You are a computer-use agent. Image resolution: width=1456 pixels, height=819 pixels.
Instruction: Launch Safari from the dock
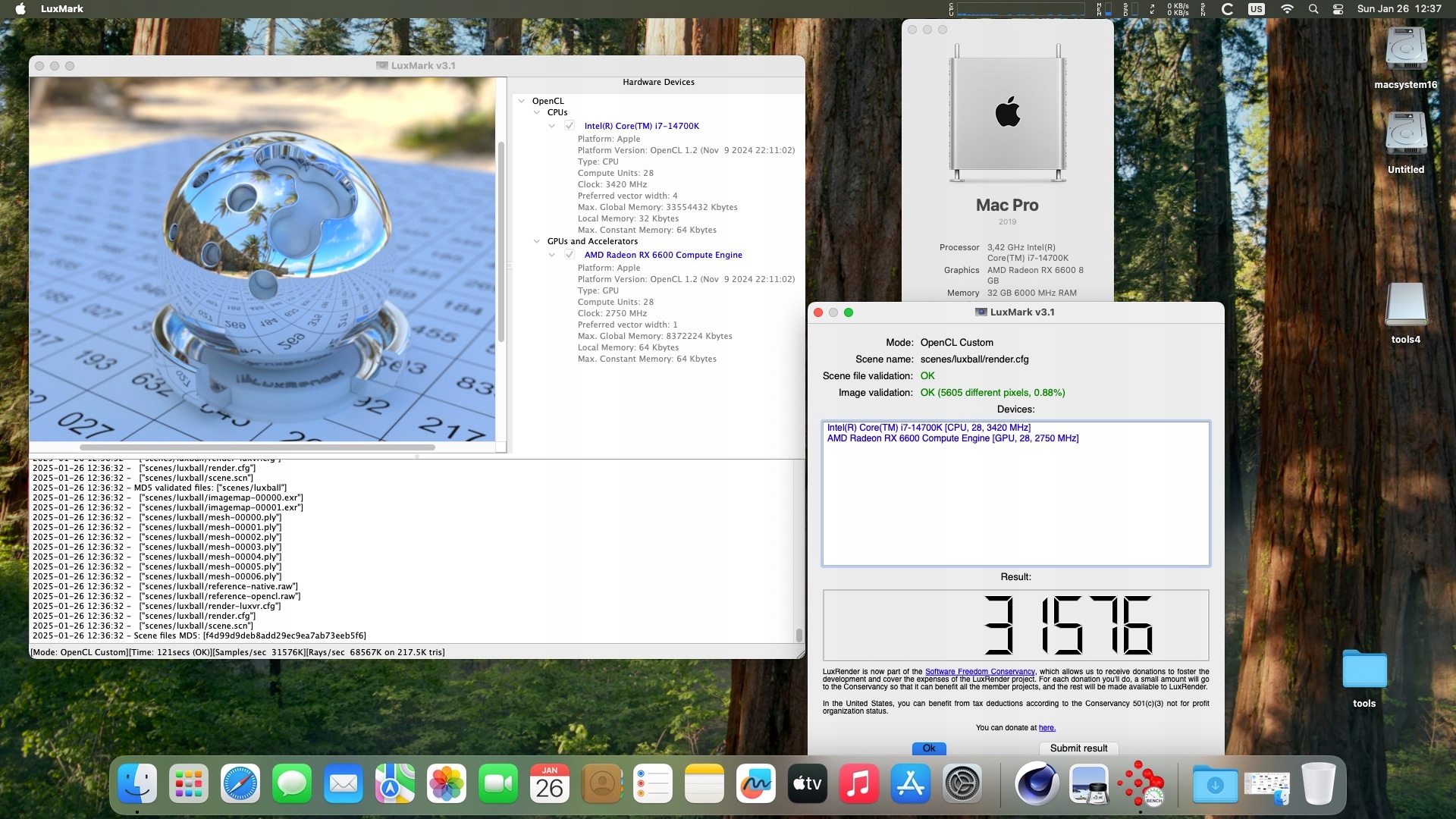240,784
